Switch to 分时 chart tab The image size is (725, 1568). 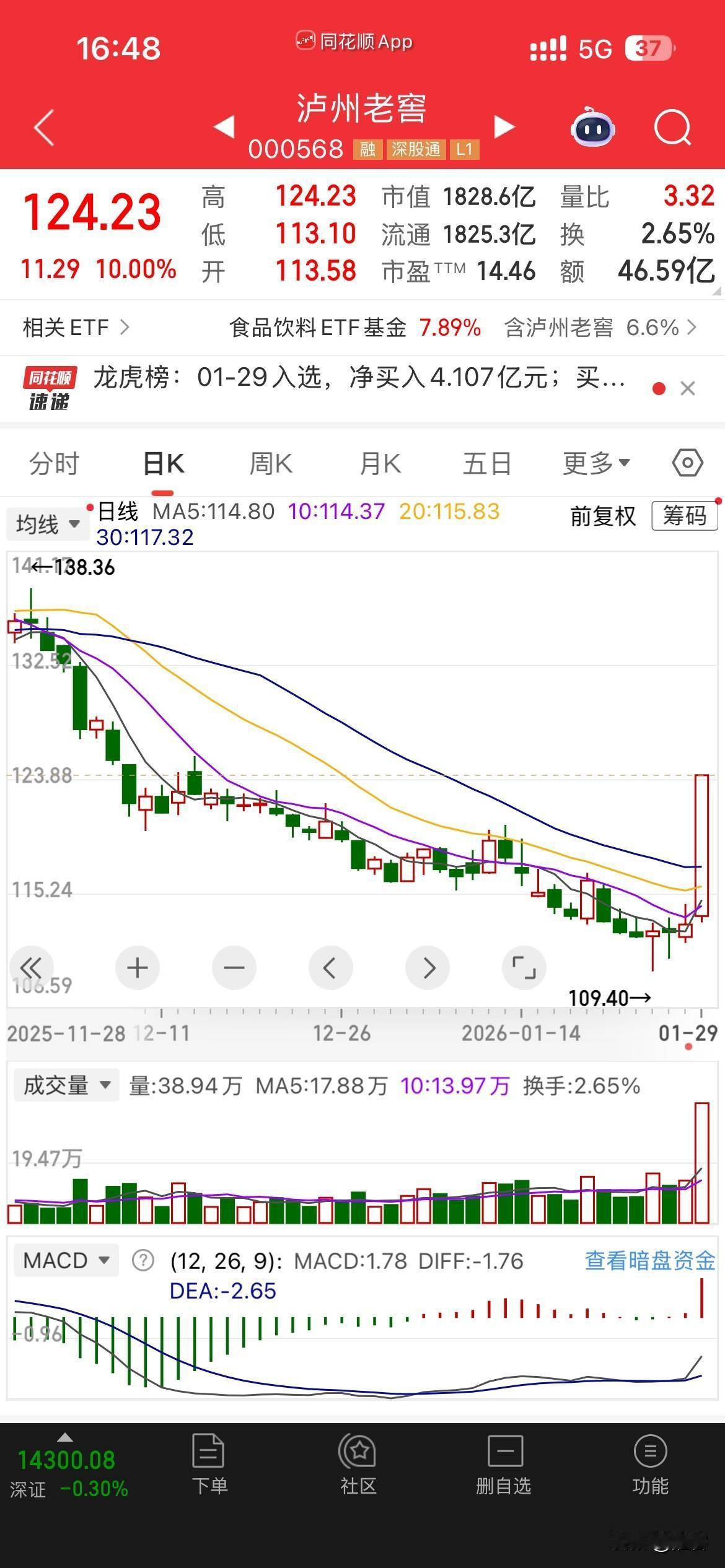coord(55,463)
